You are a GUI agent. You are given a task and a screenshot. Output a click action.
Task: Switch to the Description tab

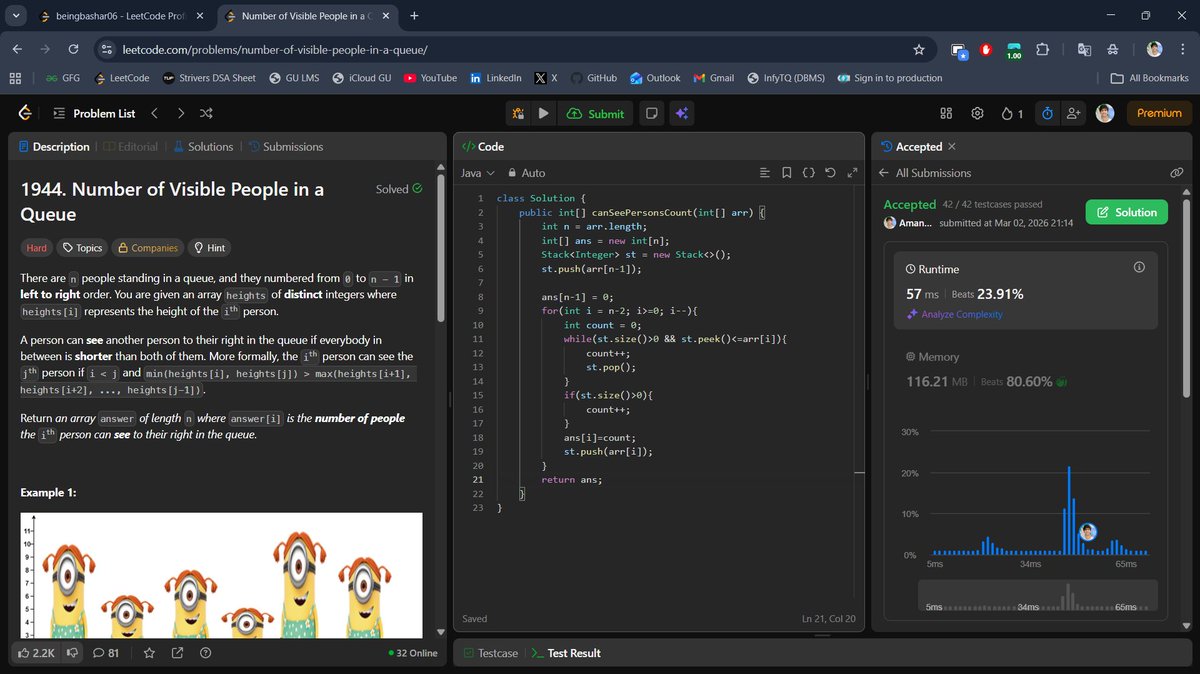click(x=54, y=146)
